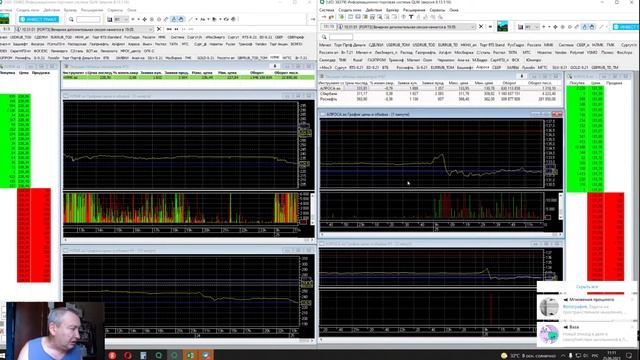Click the weather widget in taskbar
The height and width of the screenshot is (360, 640).
pos(530,356)
